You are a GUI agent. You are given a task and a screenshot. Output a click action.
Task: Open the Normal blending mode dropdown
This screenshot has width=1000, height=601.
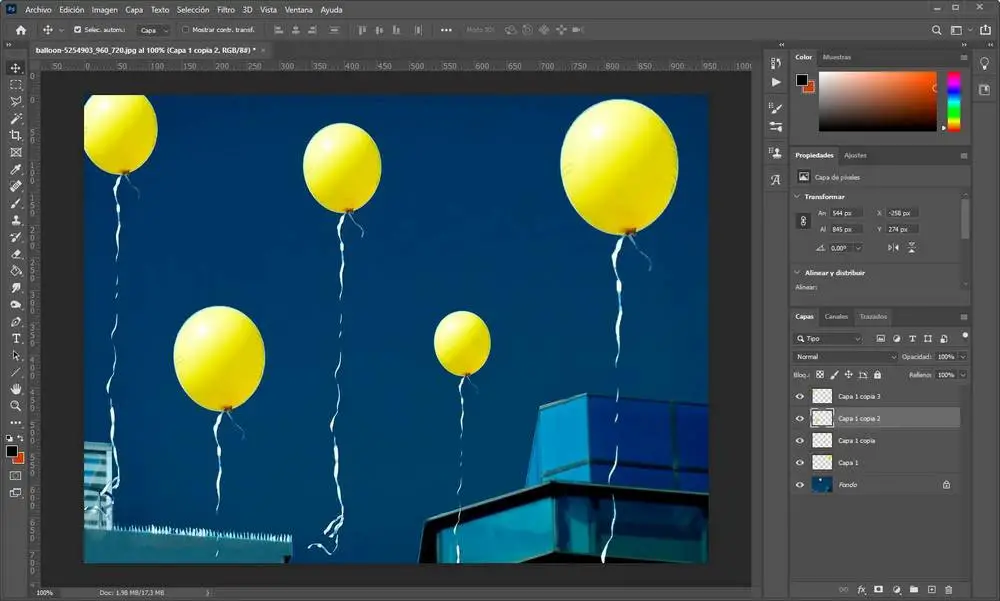click(x=846, y=357)
